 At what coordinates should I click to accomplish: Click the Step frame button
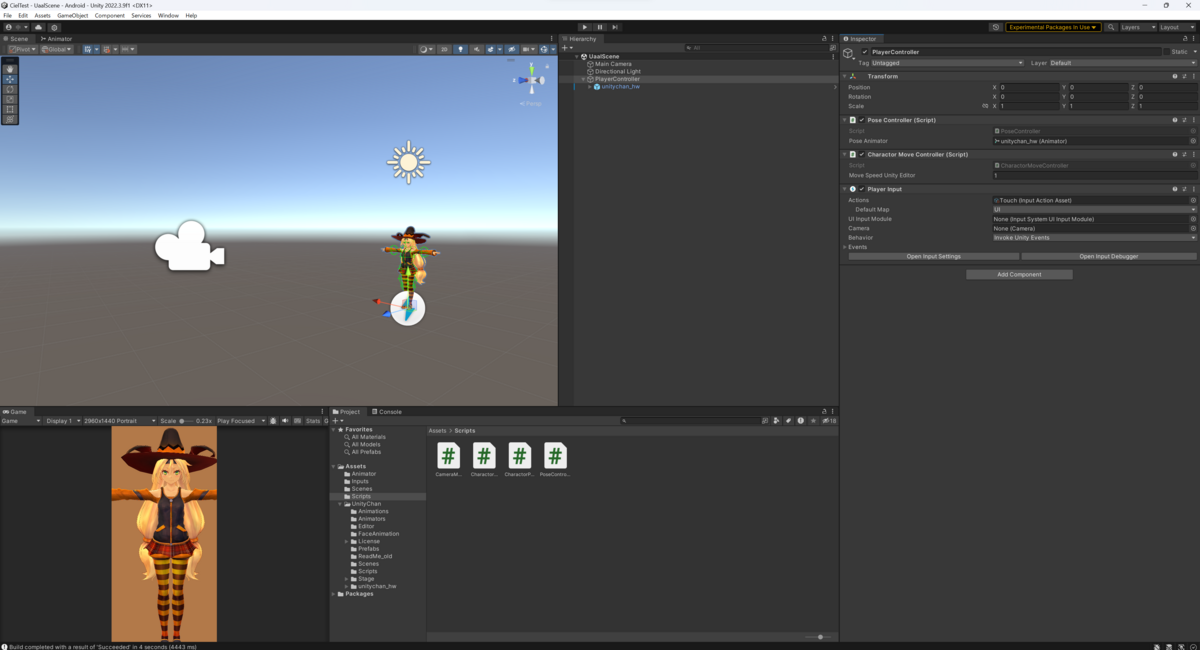(x=615, y=27)
